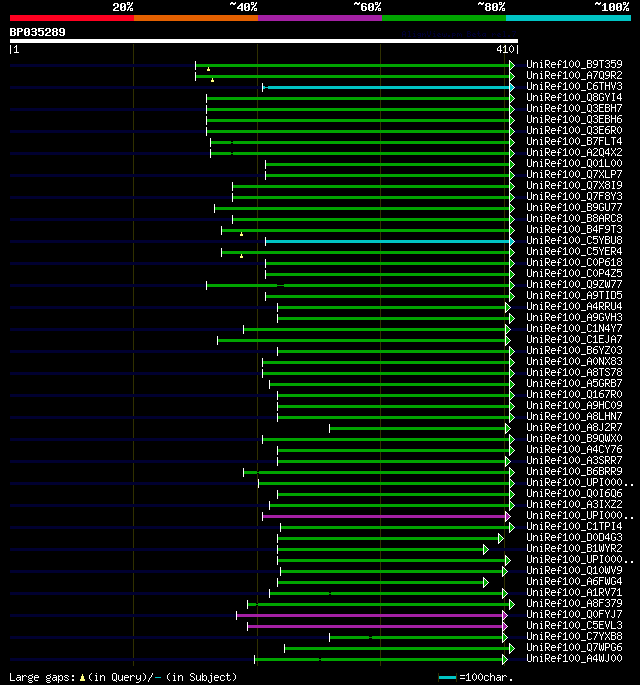Select the UniRef100_Q7WPG6 label

(574, 647)
